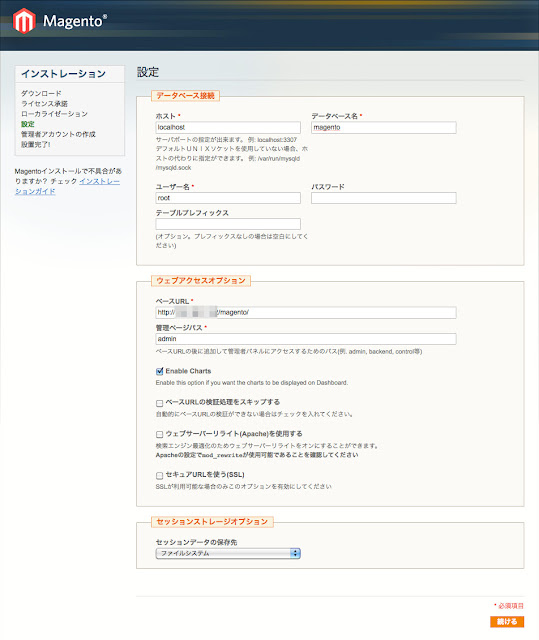Image resolution: width=539 pixels, height=640 pixels.
Task: Enable ウェブサーバーリライト(Apache)を使用する checkbox
Action: tap(160, 435)
